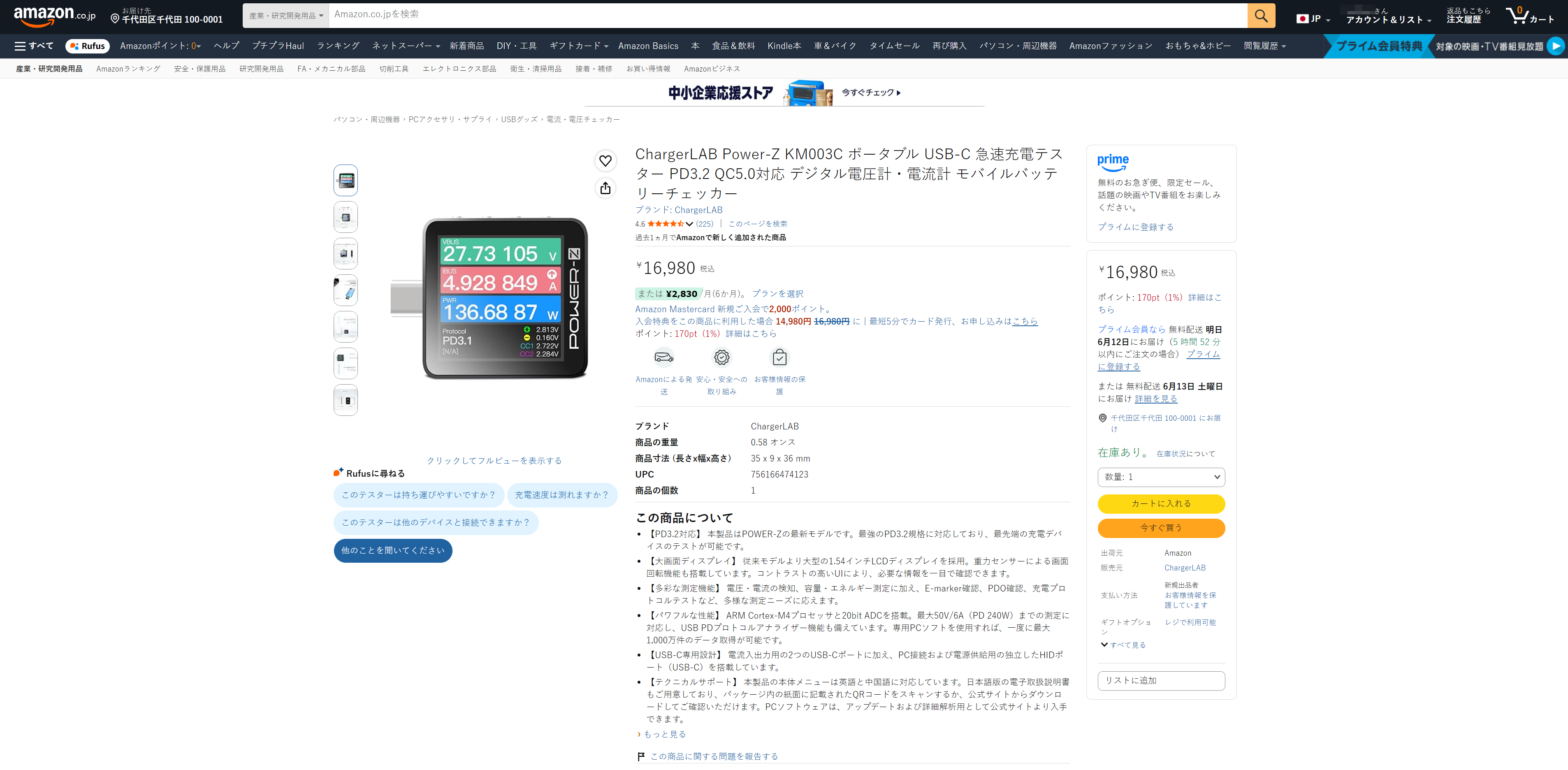Open the 切削工具 subnav item
The height and width of the screenshot is (770, 1568).
[x=394, y=69]
